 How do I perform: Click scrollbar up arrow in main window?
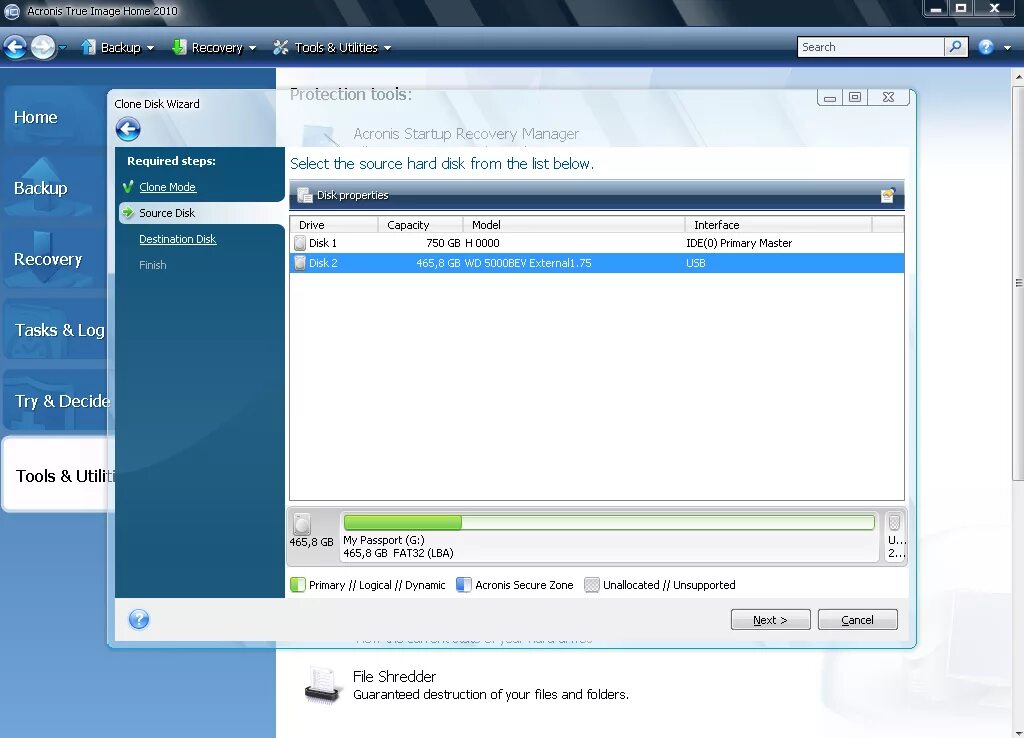tap(1018, 76)
